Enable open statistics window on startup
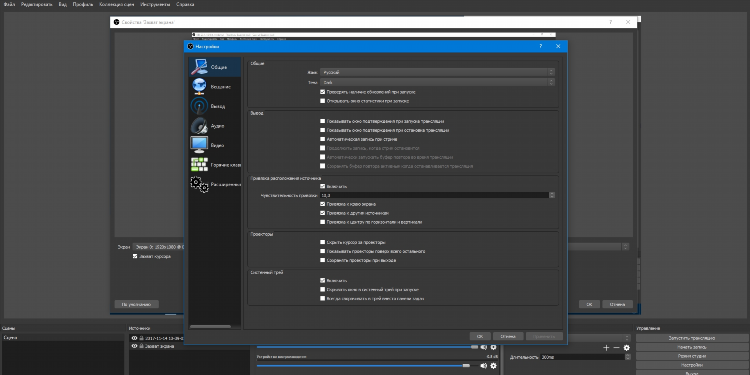The width and height of the screenshot is (750, 375). click(x=322, y=101)
